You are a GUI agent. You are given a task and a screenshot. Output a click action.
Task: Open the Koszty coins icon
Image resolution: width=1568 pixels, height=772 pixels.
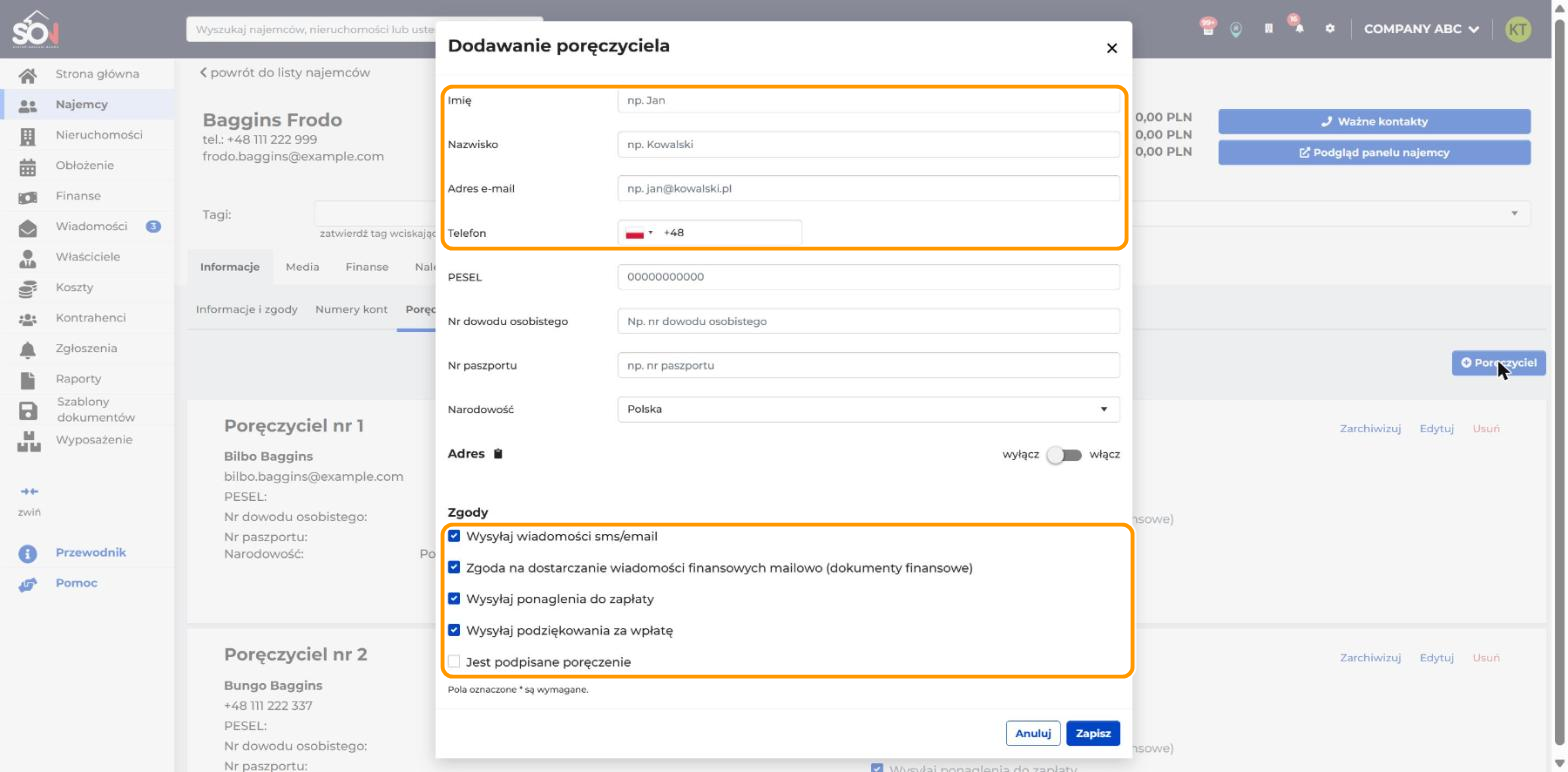(29, 288)
